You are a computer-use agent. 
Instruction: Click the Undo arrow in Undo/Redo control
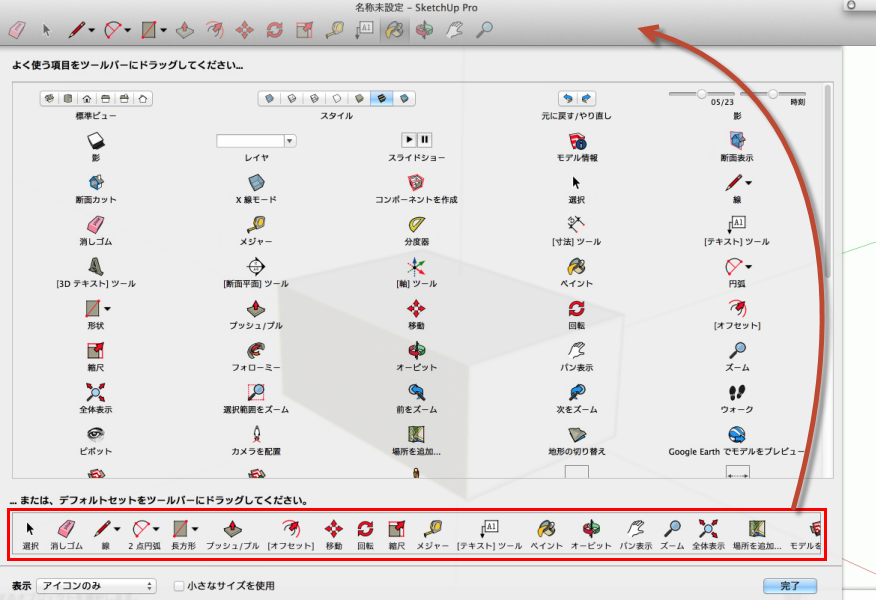567,99
